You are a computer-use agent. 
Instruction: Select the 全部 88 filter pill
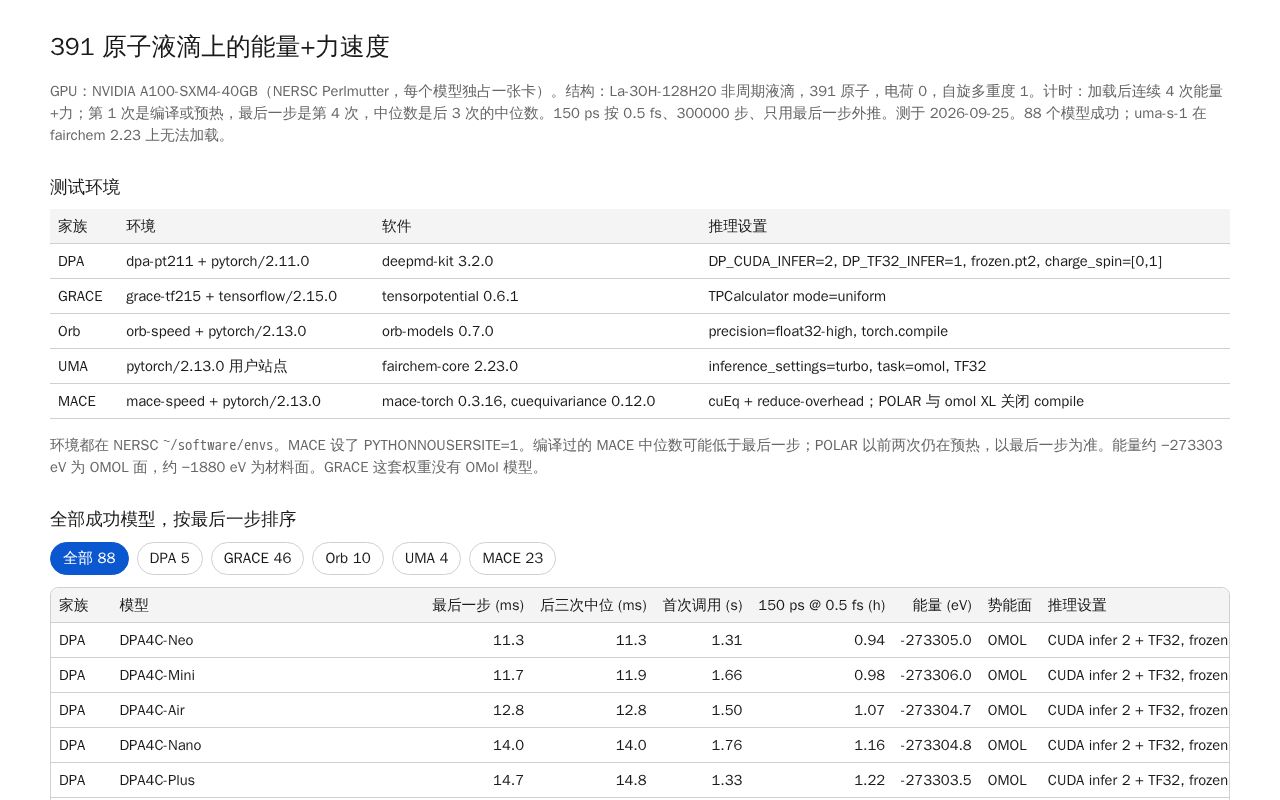click(x=89, y=558)
